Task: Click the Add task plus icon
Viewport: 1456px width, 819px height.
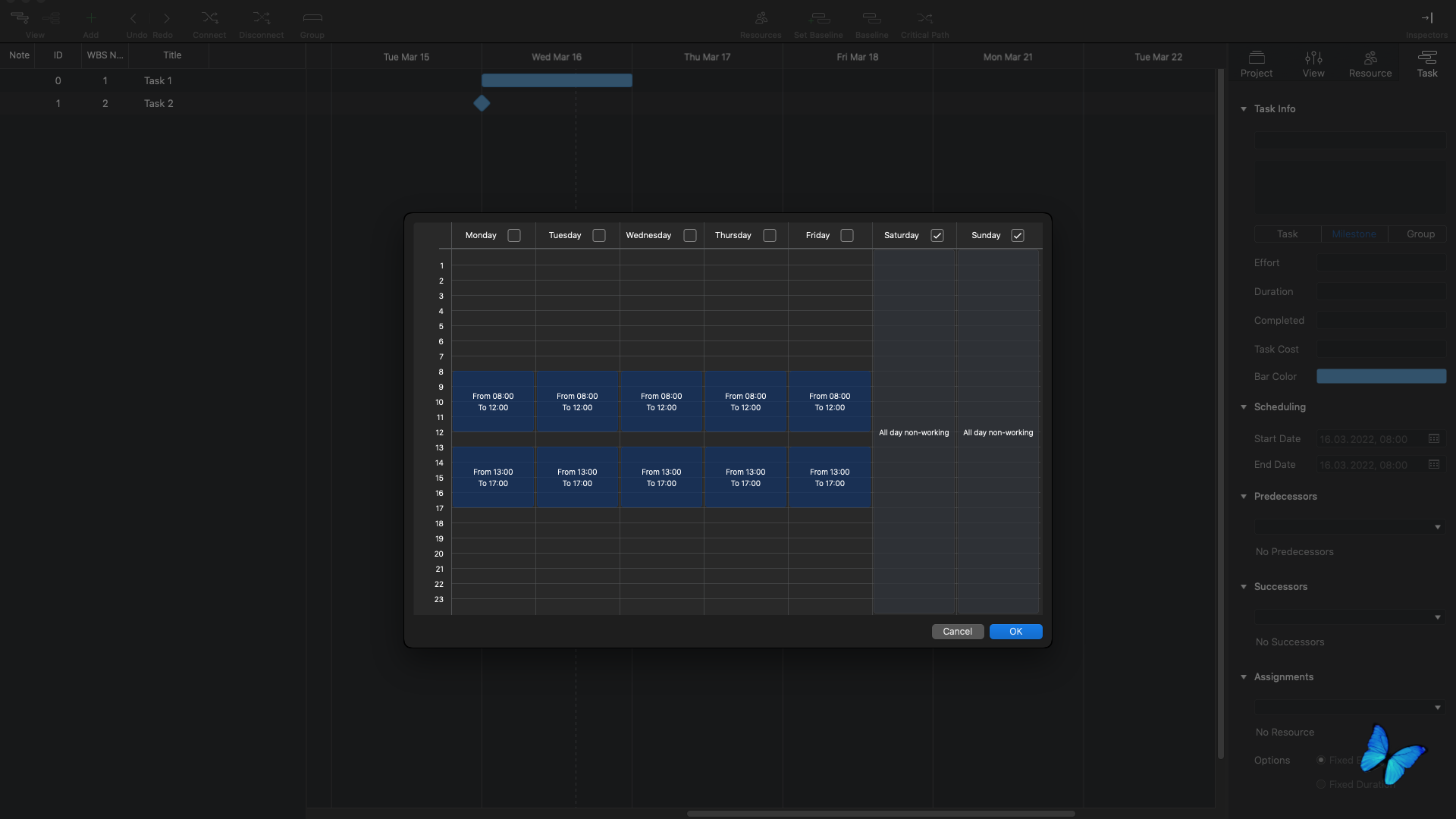Action: pos(91,18)
